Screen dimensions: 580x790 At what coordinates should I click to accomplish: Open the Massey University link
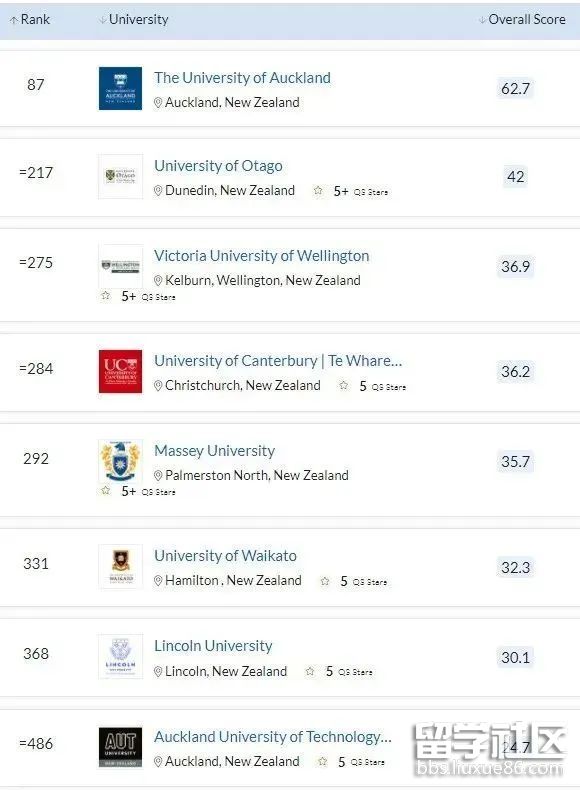click(x=215, y=450)
